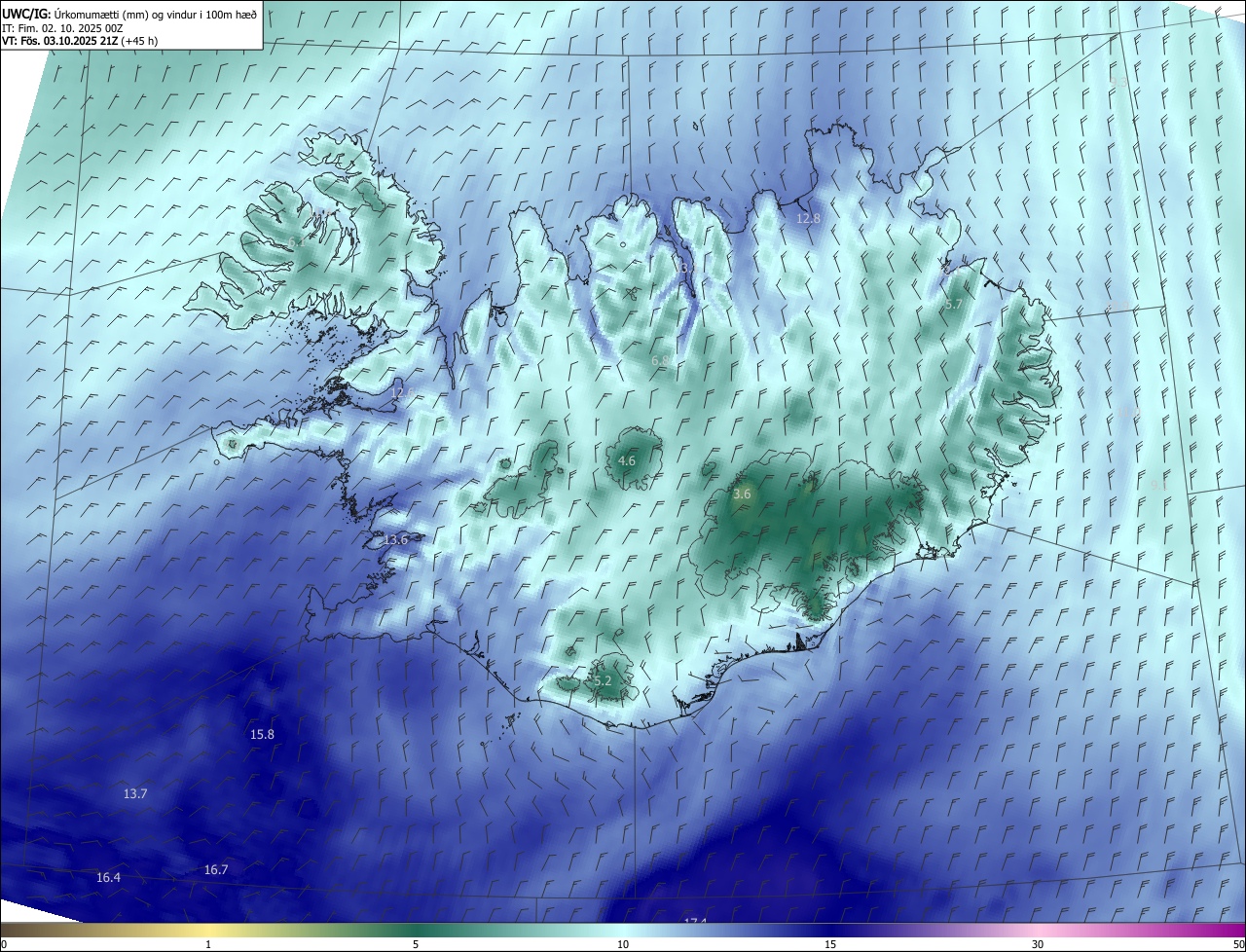The width and height of the screenshot is (1246, 952).
Task: Click the 16.4 value near the bottom-left corner
Action: 108,878
